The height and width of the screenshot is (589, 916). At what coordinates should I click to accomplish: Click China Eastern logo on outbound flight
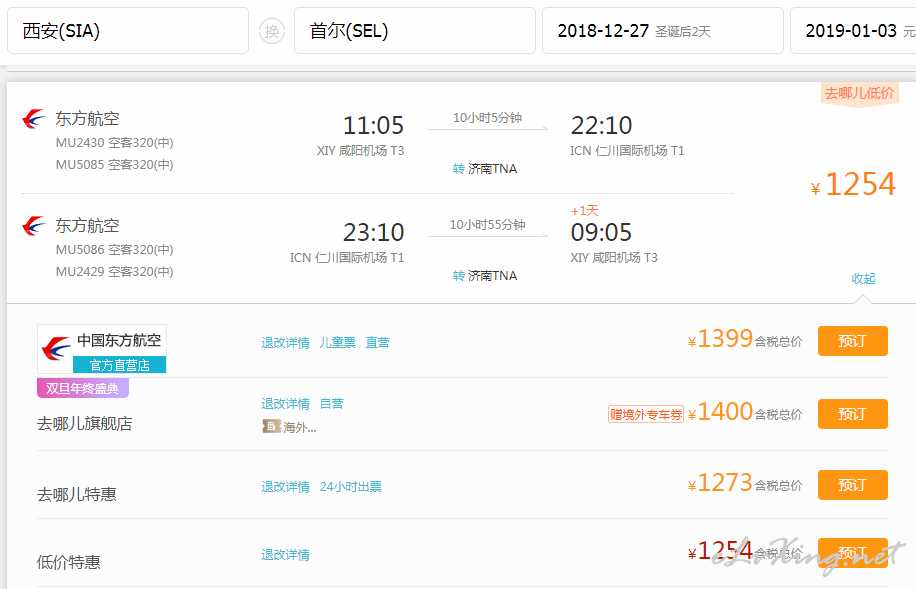coord(34,119)
